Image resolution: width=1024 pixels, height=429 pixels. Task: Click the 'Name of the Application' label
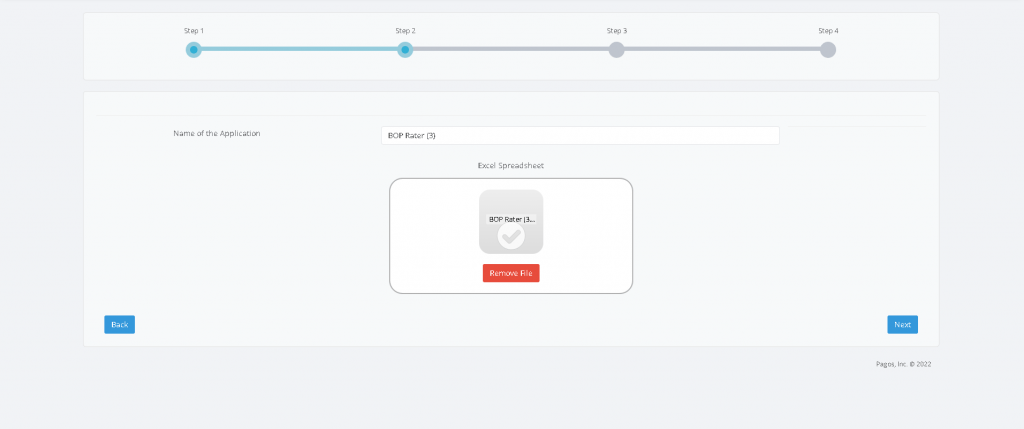point(217,133)
